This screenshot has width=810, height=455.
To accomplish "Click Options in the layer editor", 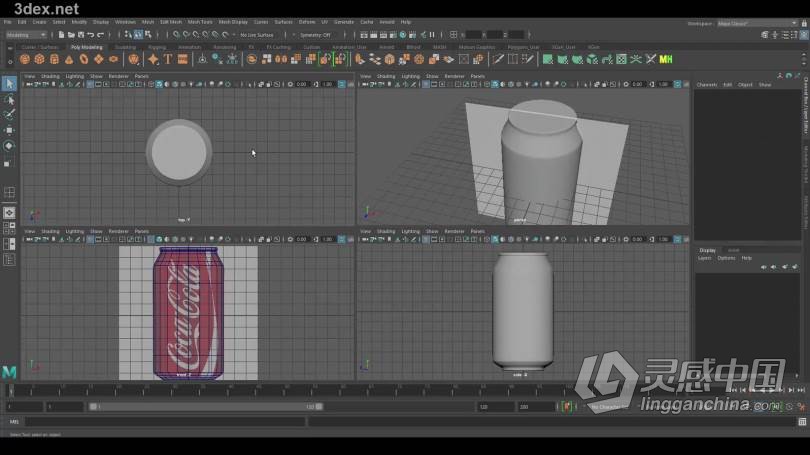I will click(x=726, y=258).
